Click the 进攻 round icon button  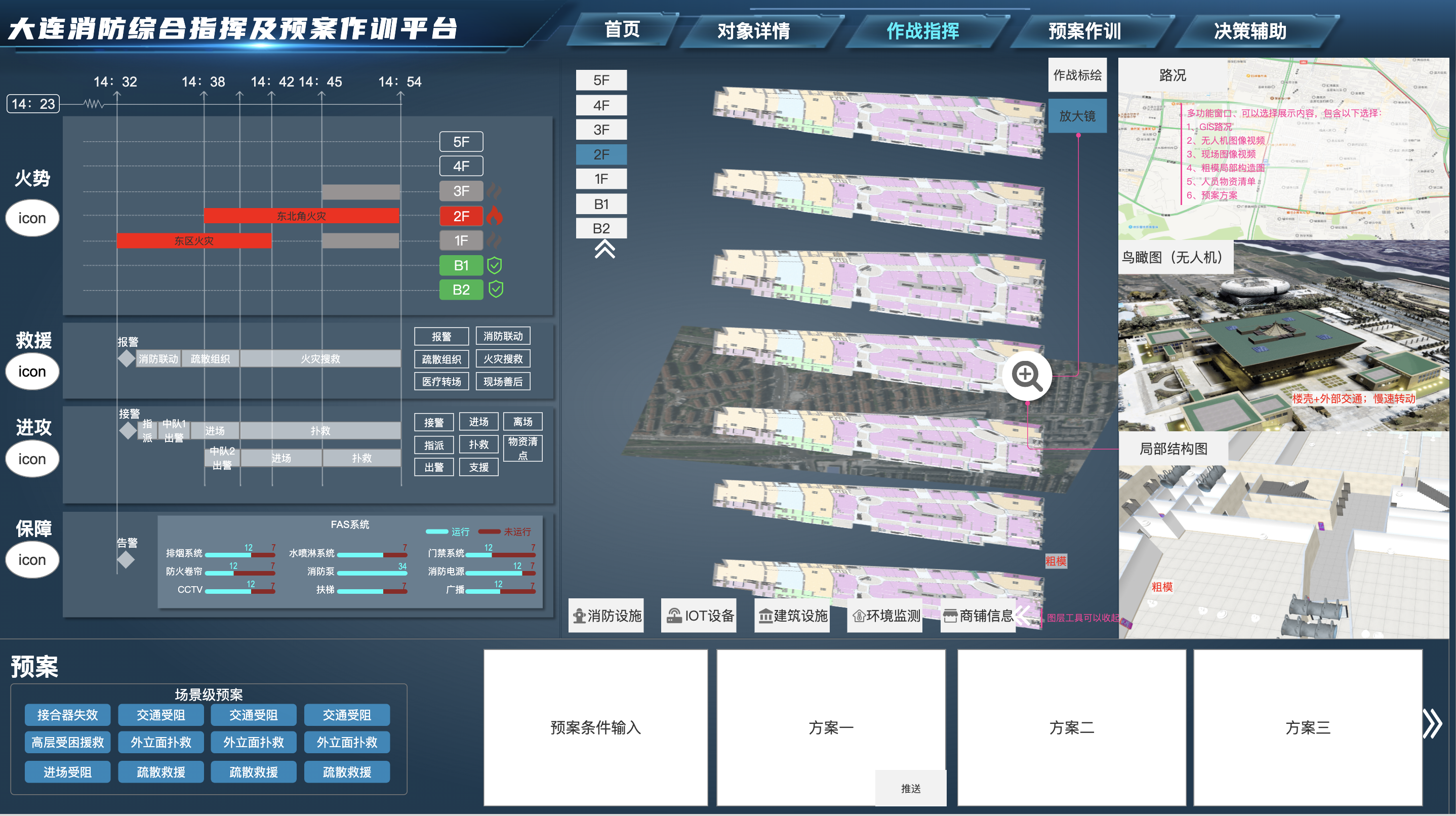click(32, 459)
